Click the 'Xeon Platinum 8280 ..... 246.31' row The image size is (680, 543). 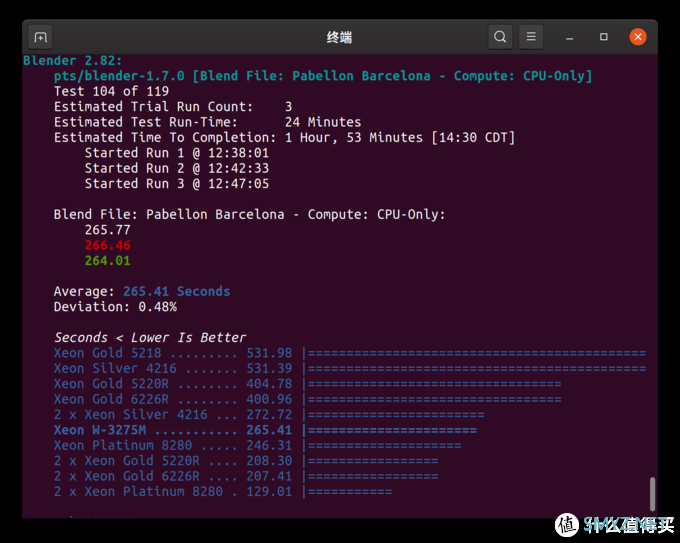tap(258, 445)
